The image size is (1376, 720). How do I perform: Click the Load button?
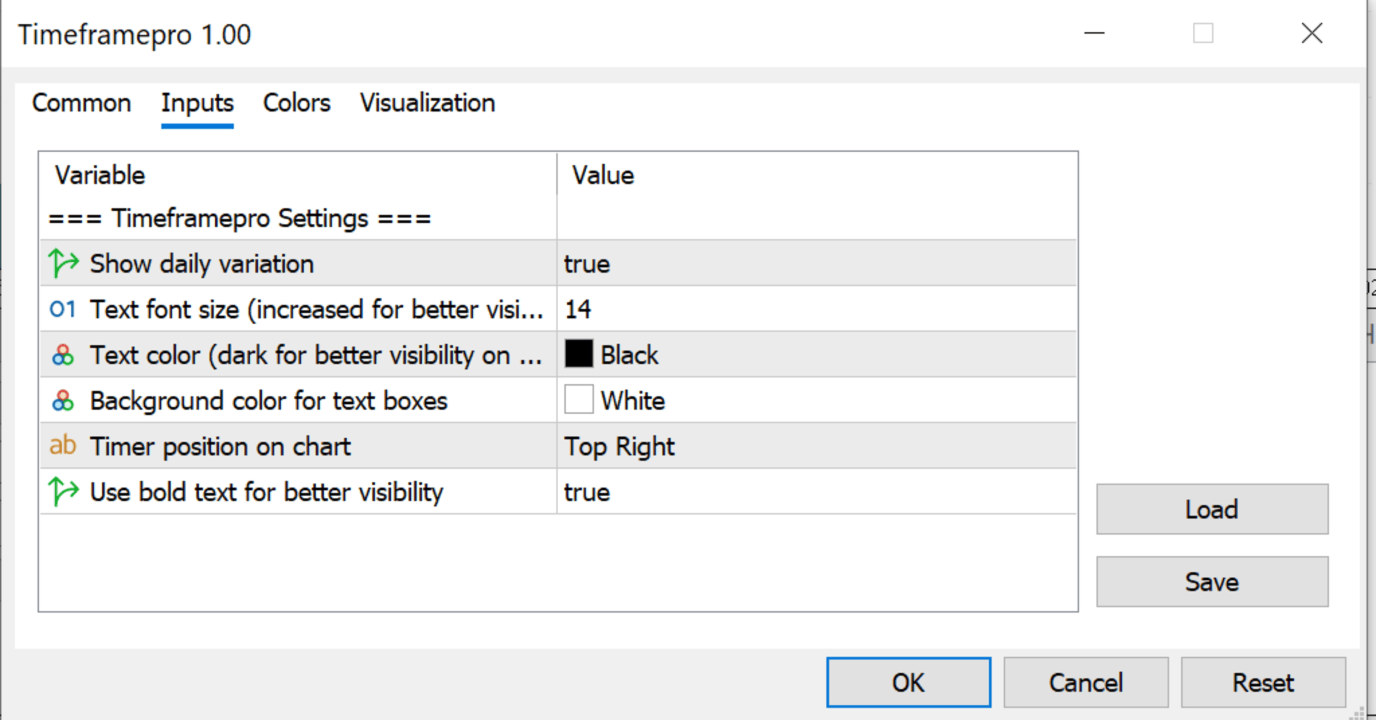(x=1212, y=510)
